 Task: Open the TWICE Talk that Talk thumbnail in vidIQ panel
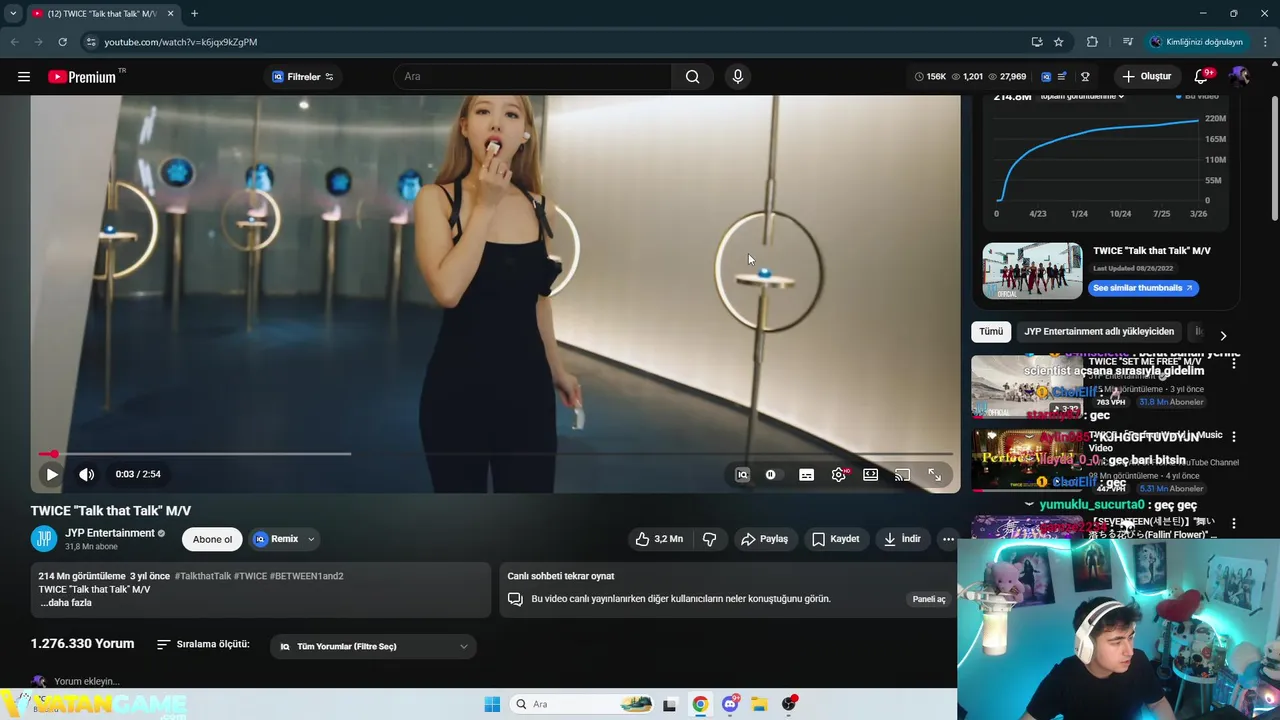[x=1032, y=271]
